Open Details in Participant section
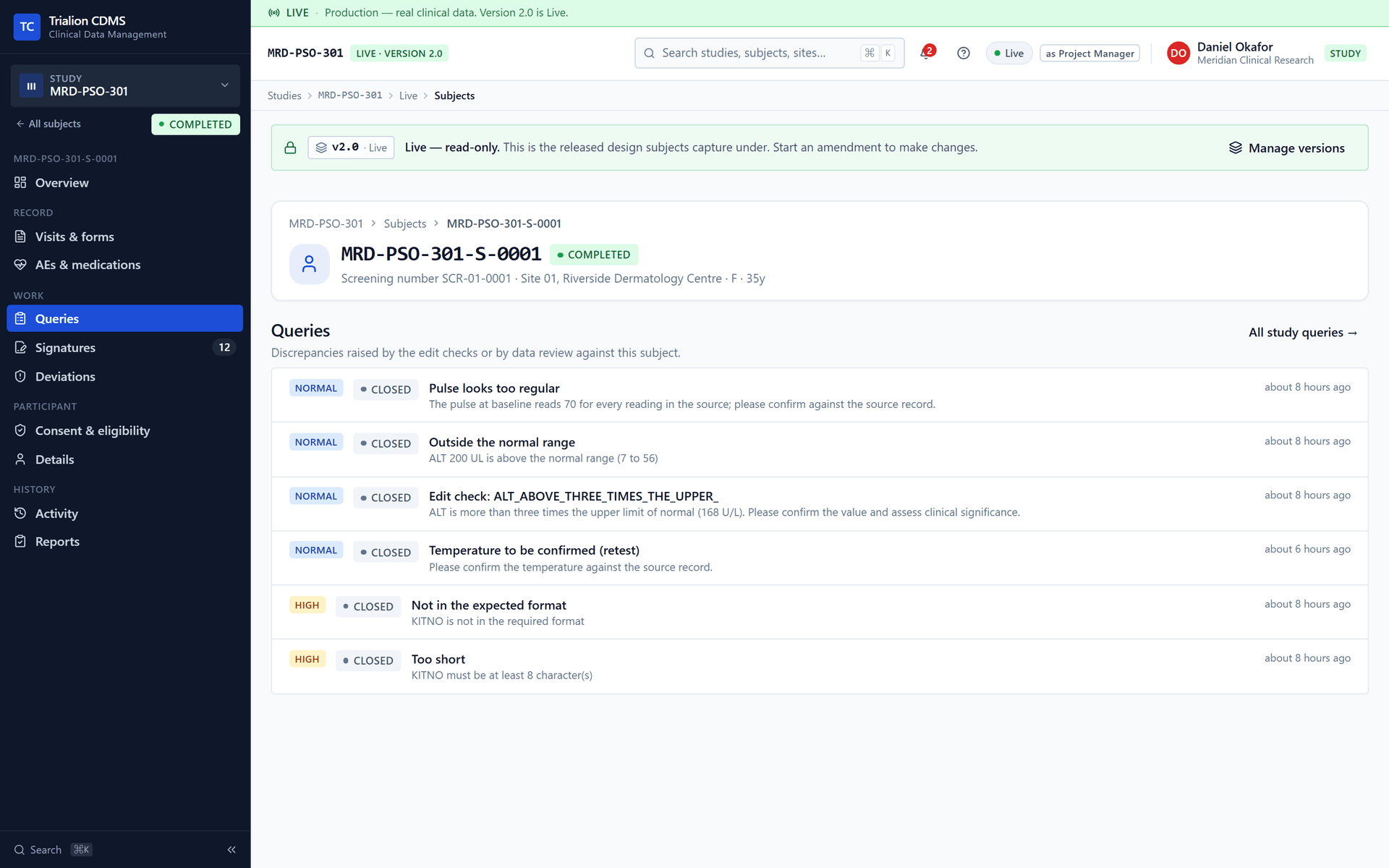 click(x=125, y=459)
